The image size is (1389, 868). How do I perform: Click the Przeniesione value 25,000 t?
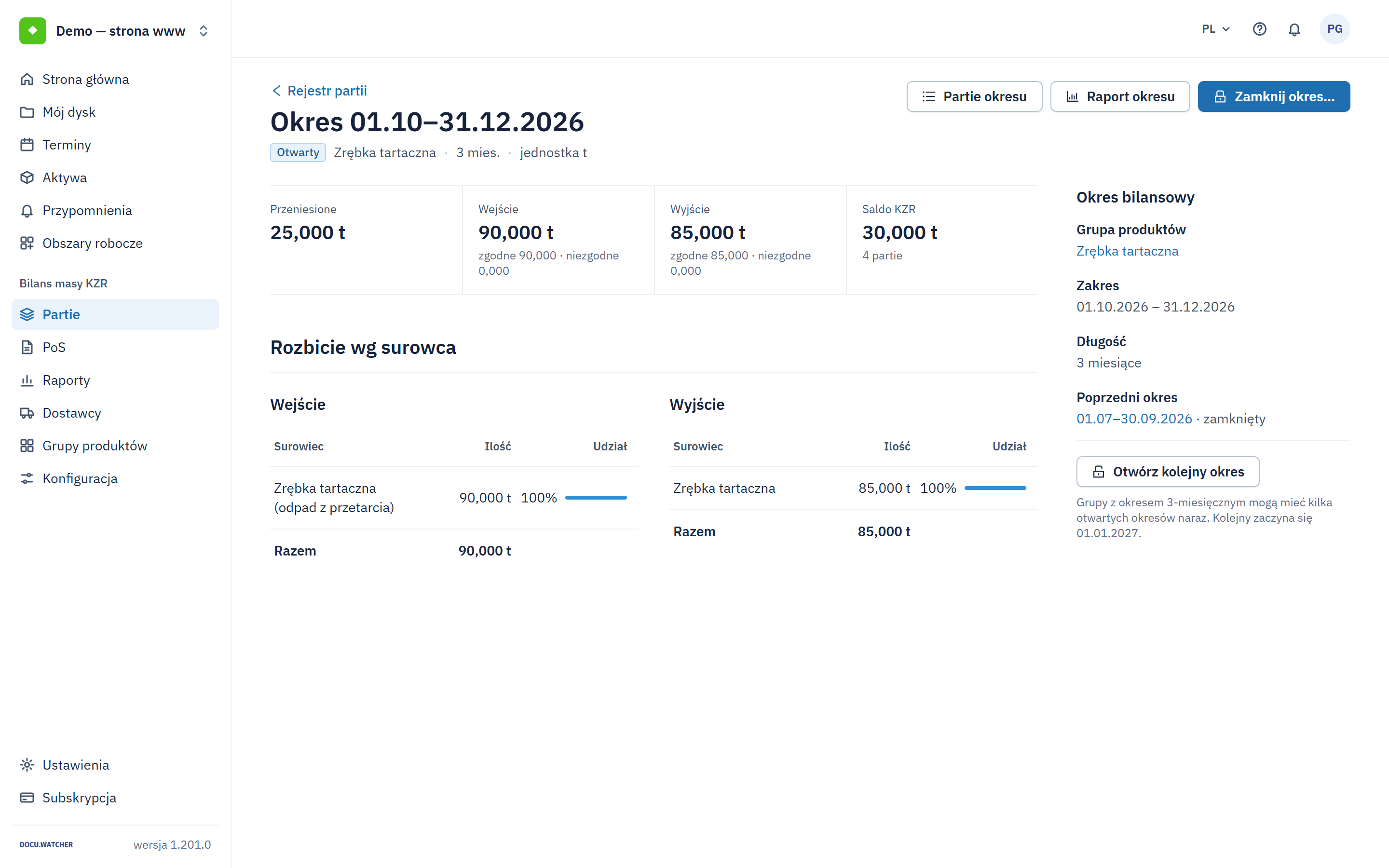(x=308, y=232)
